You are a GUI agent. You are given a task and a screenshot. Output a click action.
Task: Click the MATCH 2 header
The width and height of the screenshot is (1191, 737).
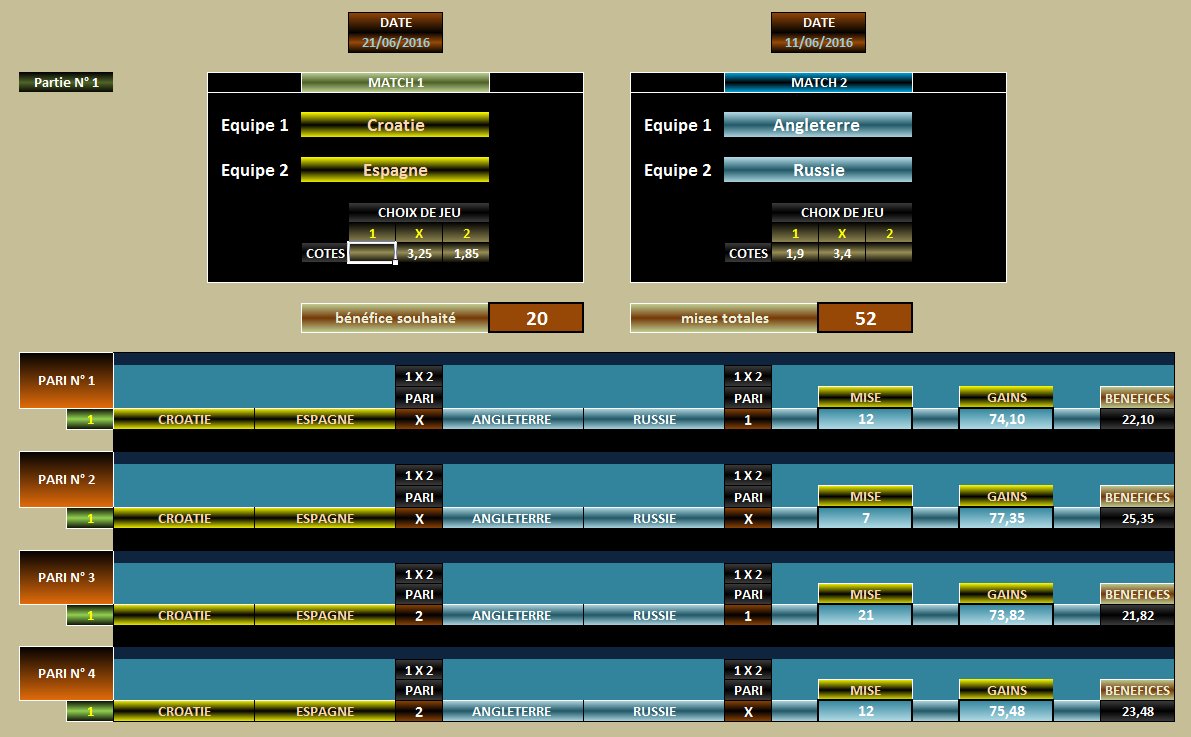820,82
